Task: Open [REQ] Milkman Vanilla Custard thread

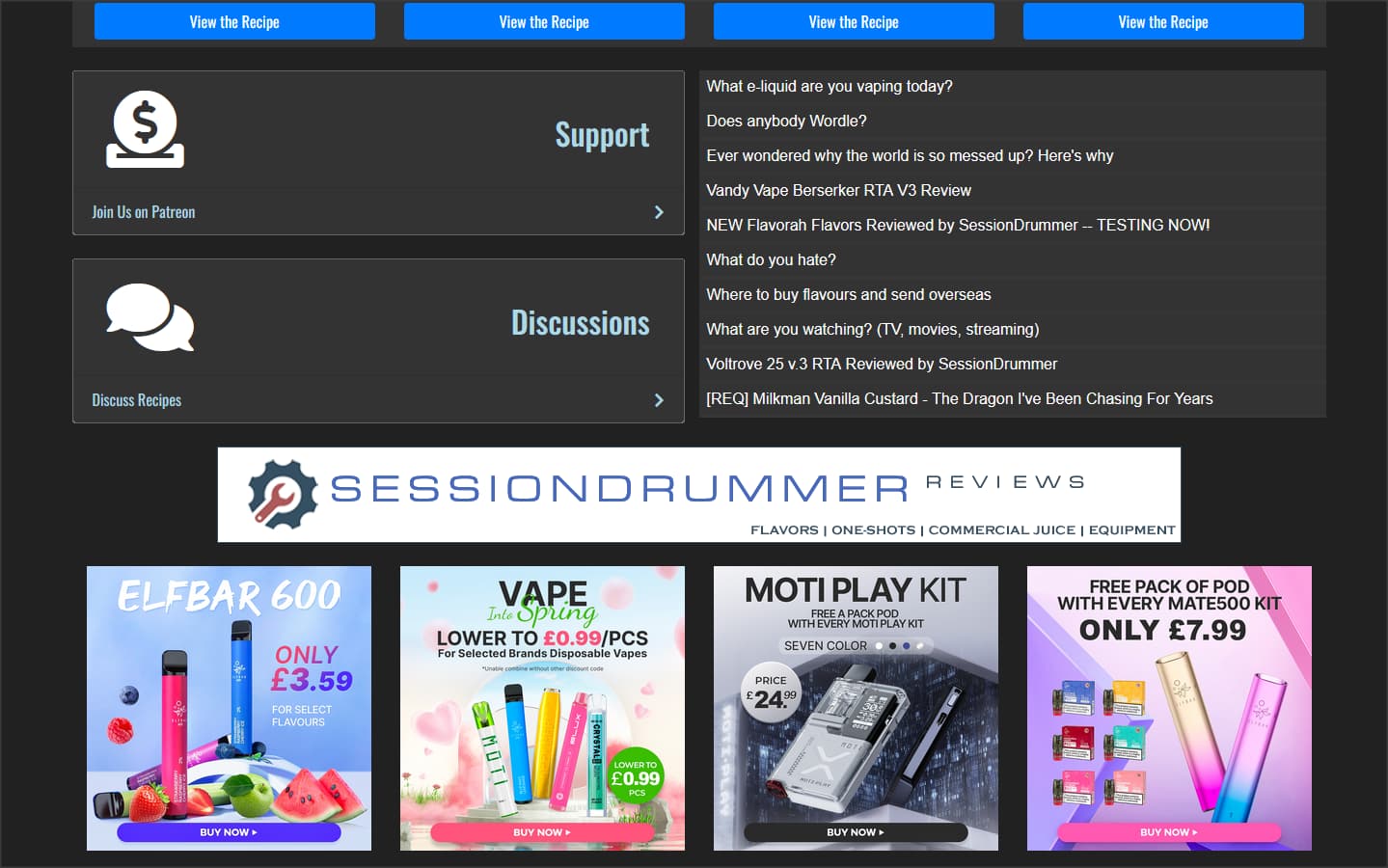Action: click(960, 399)
